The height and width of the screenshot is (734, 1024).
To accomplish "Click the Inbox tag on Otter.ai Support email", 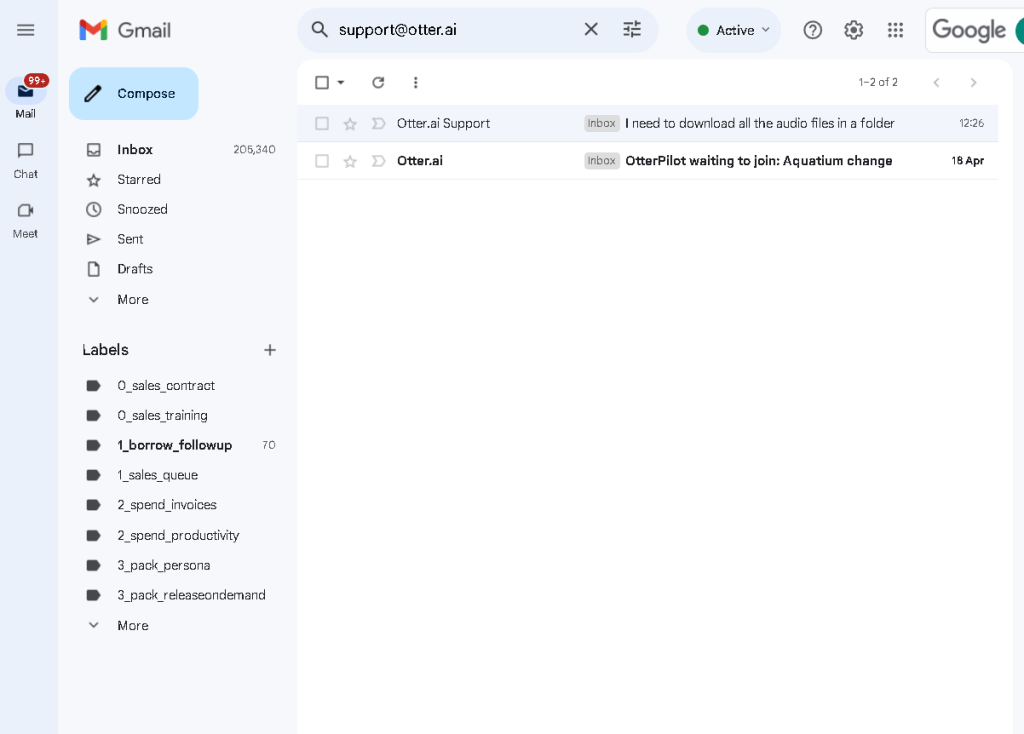I will [x=601, y=123].
